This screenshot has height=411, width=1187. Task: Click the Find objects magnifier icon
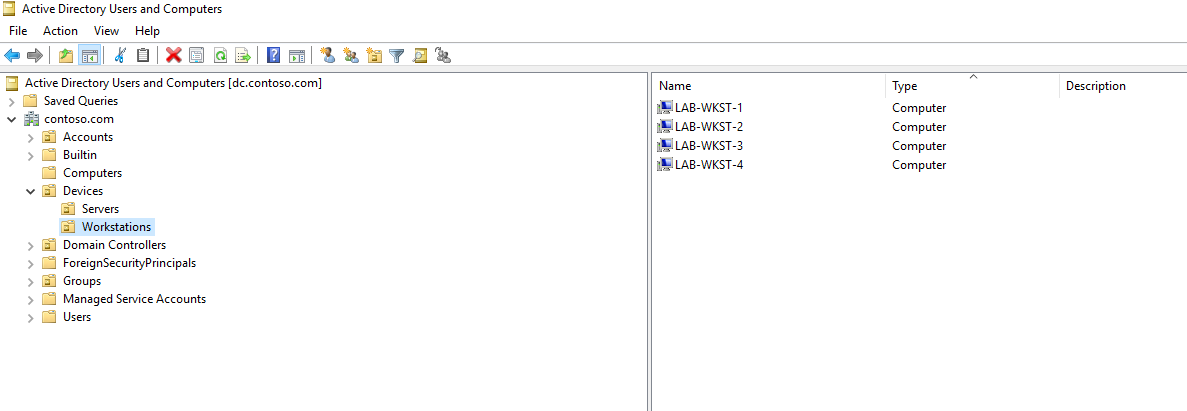click(x=420, y=55)
